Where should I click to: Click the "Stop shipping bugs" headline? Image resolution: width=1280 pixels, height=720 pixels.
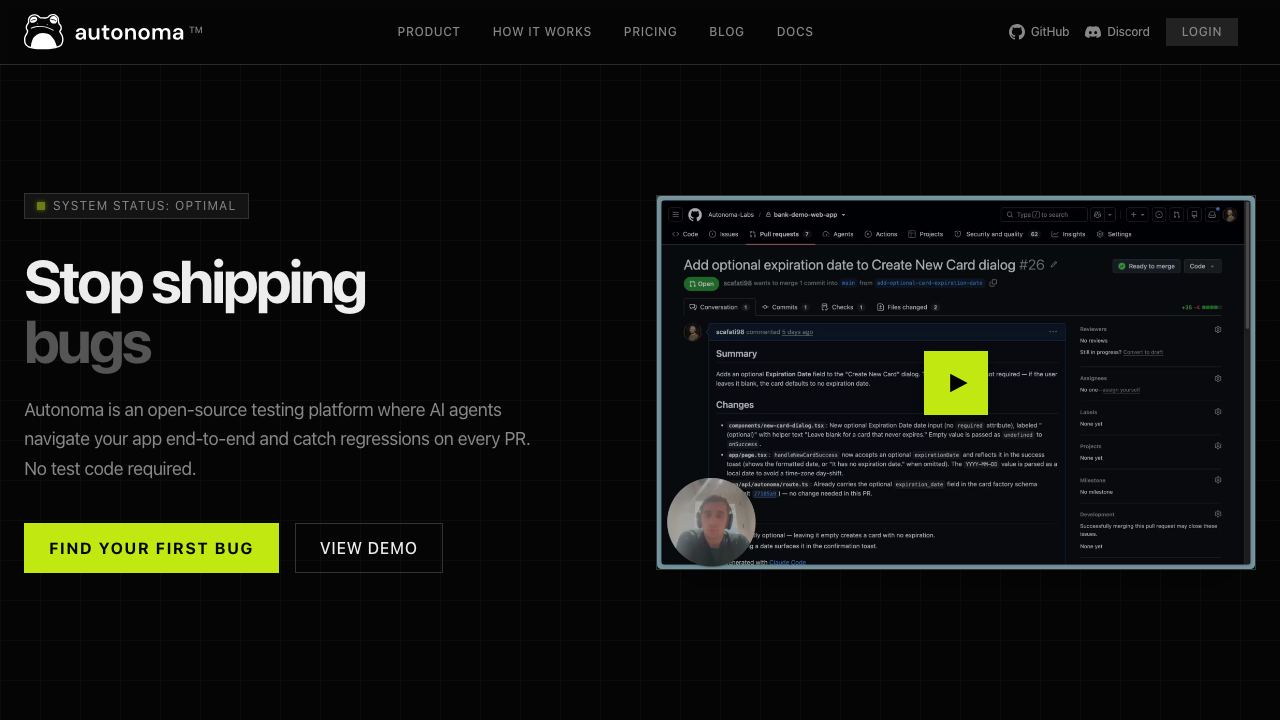point(195,312)
